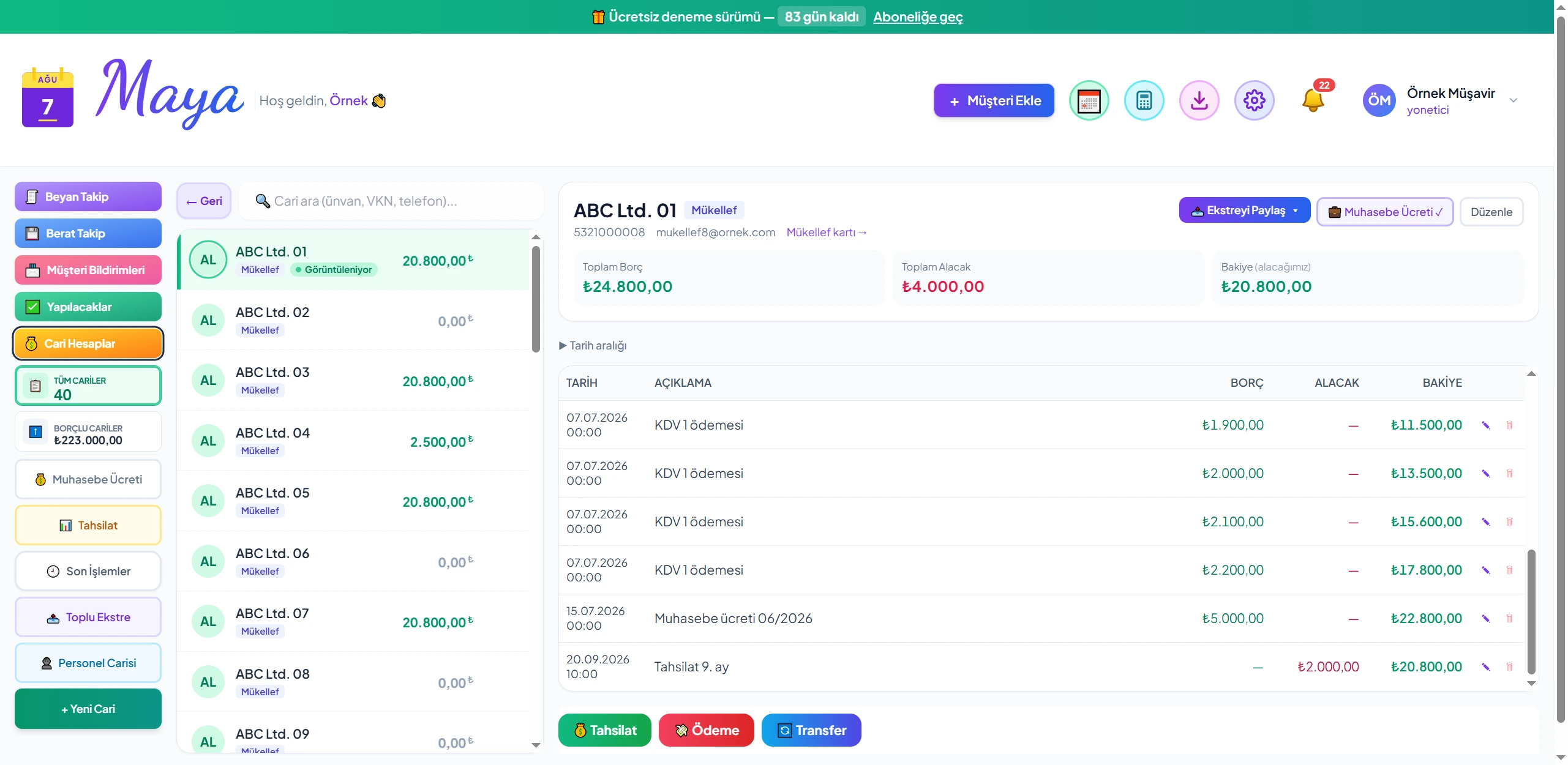Focus the Cari ara search field
The width and height of the screenshot is (1568, 765).
coord(391,201)
